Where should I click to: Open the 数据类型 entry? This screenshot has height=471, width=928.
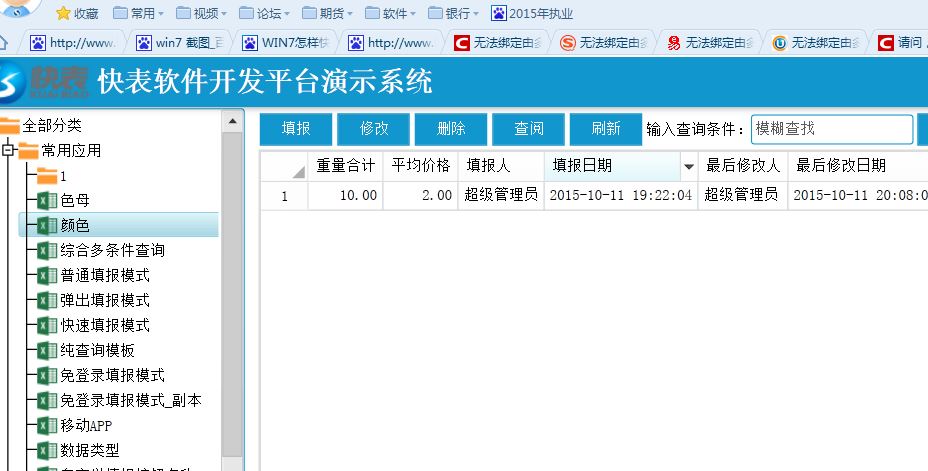(x=90, y=451)
